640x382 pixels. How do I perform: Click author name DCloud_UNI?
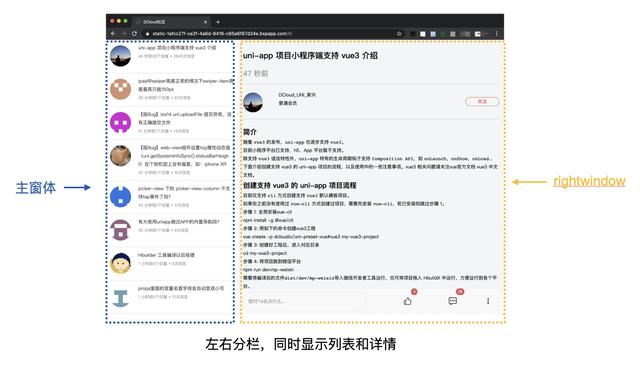(297, 95)
